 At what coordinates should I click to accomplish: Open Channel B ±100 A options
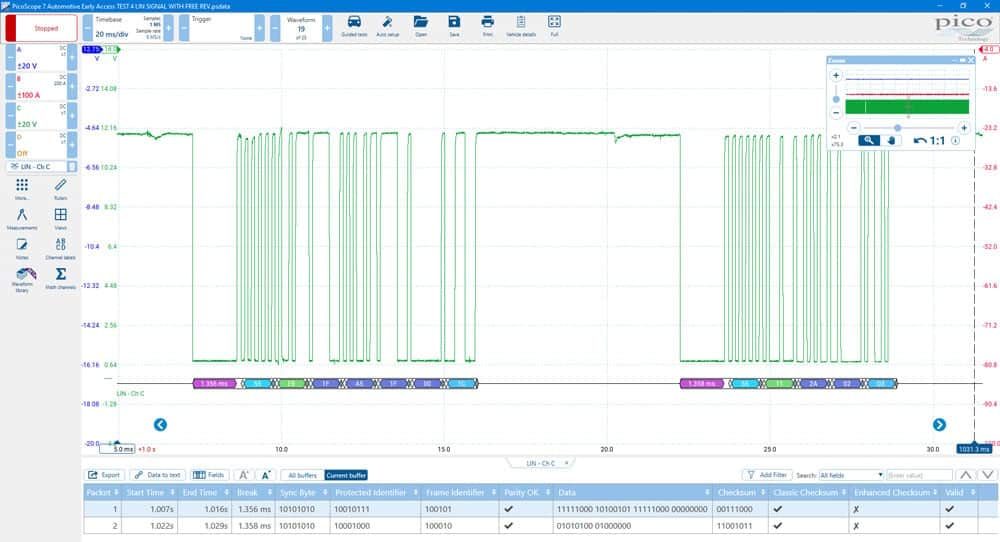coord(41,87)
